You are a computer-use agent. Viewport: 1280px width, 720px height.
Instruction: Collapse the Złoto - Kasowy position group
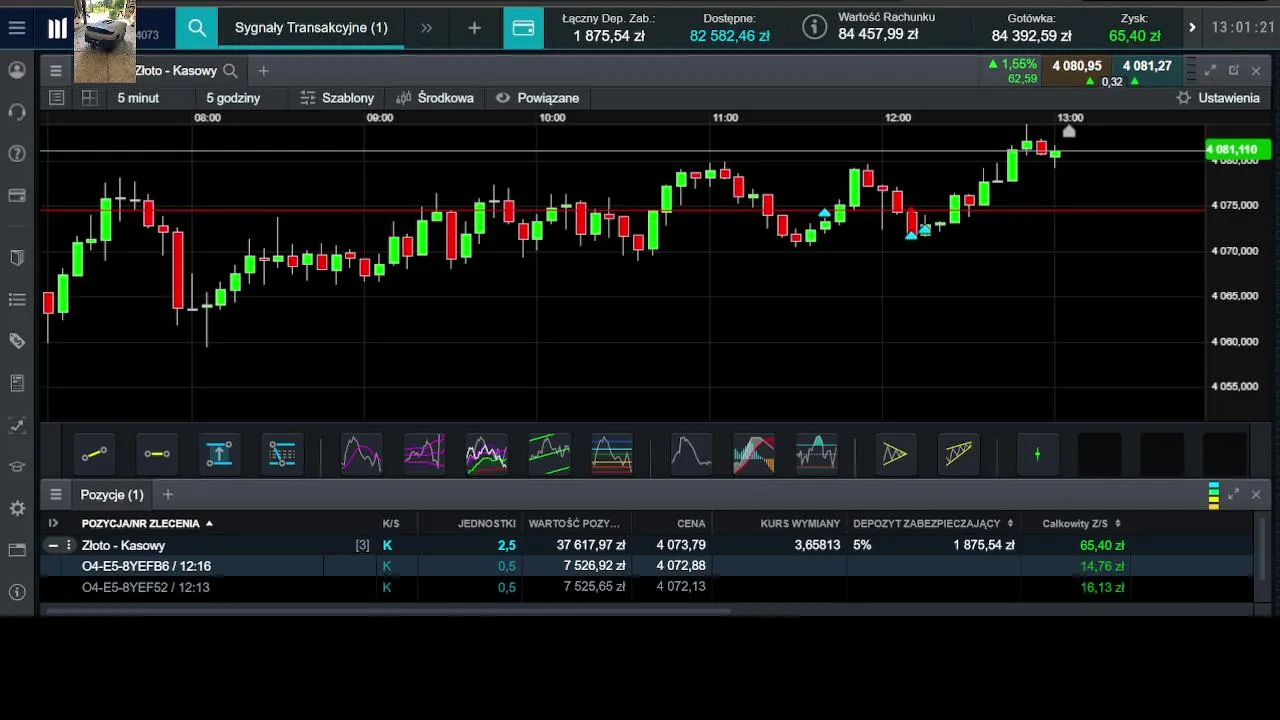(52, 545)
